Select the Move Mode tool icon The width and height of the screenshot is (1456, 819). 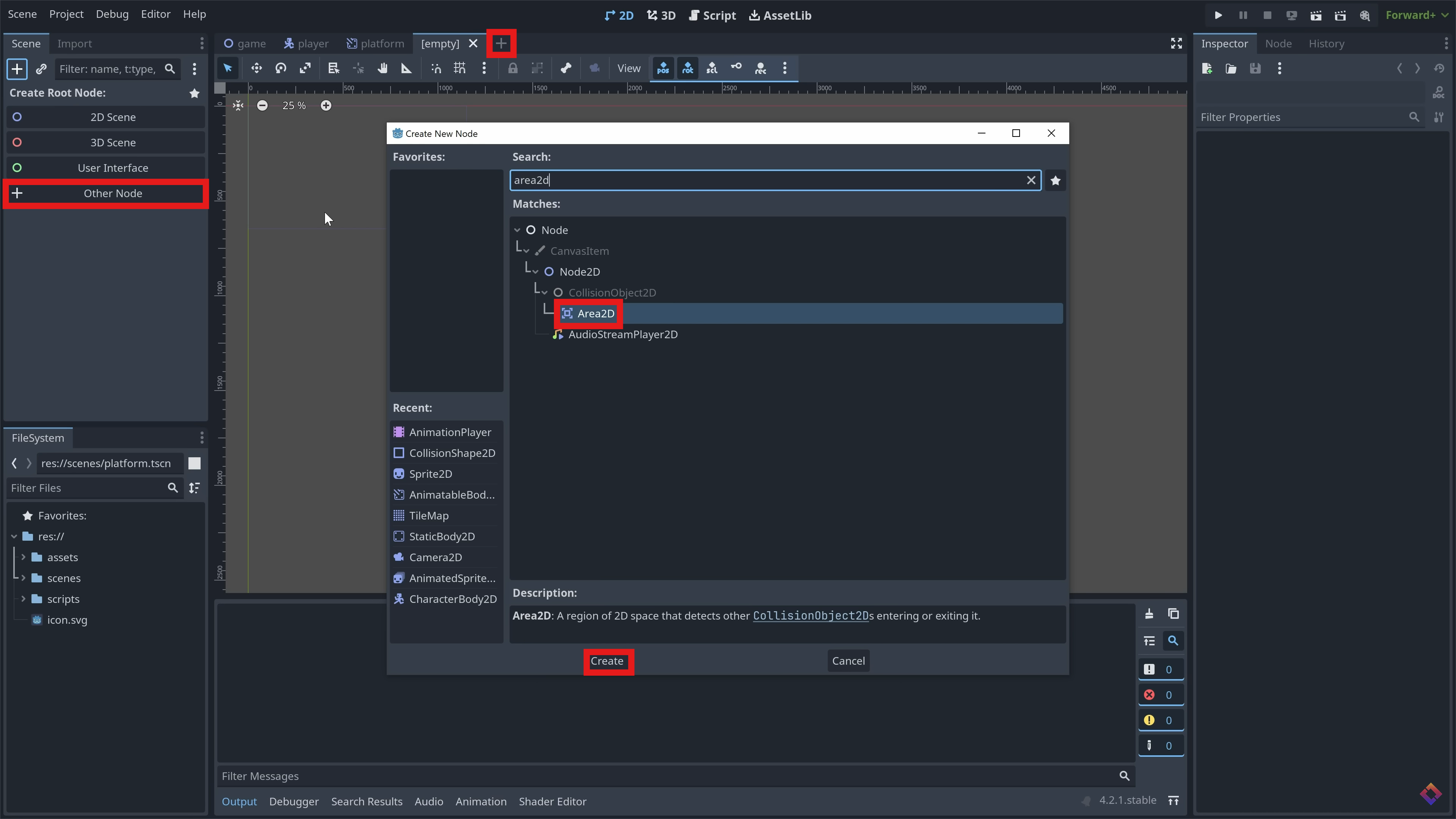tap(256, 68)
